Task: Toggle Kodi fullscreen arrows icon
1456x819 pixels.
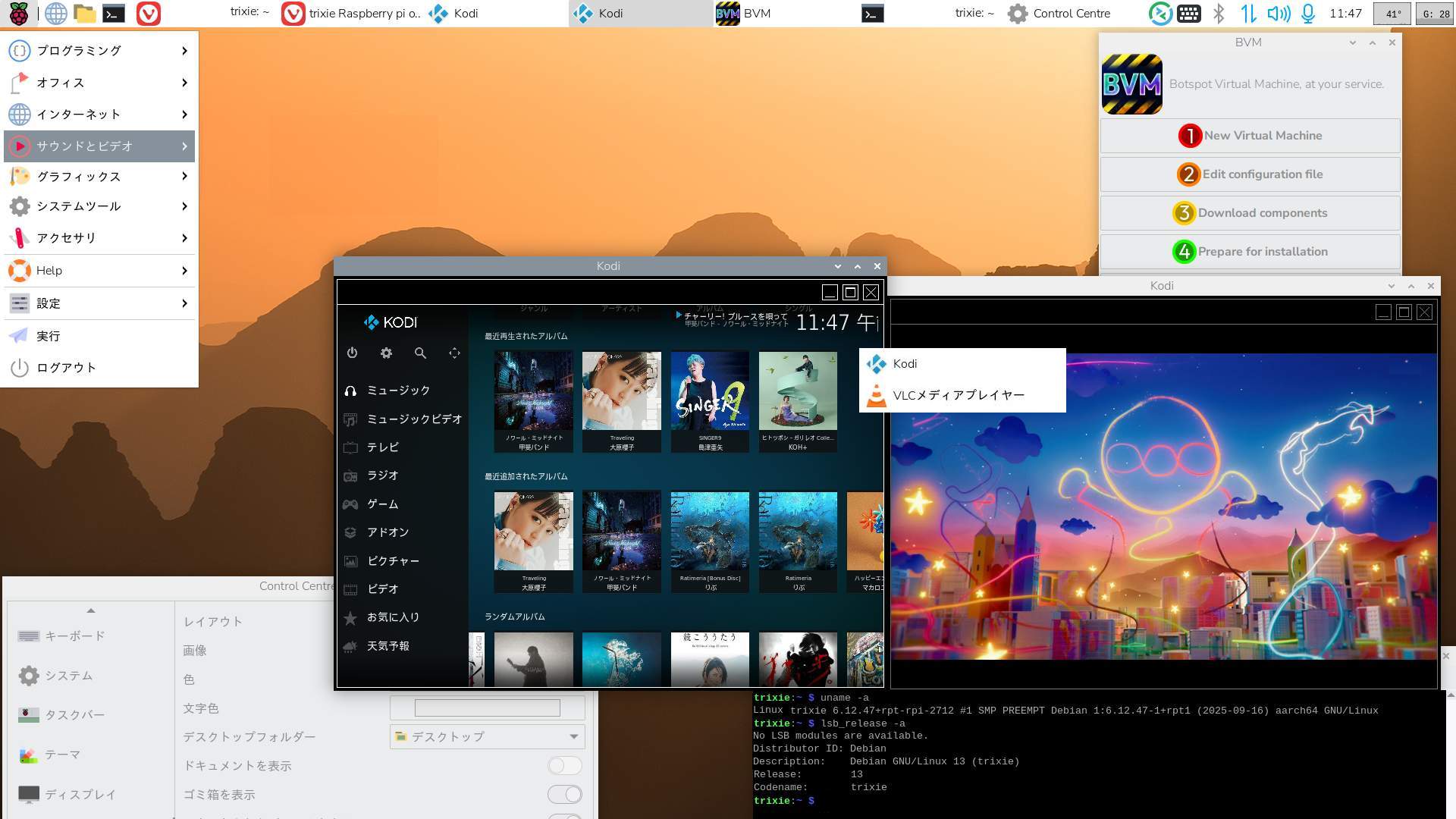Action: [454, 353]
